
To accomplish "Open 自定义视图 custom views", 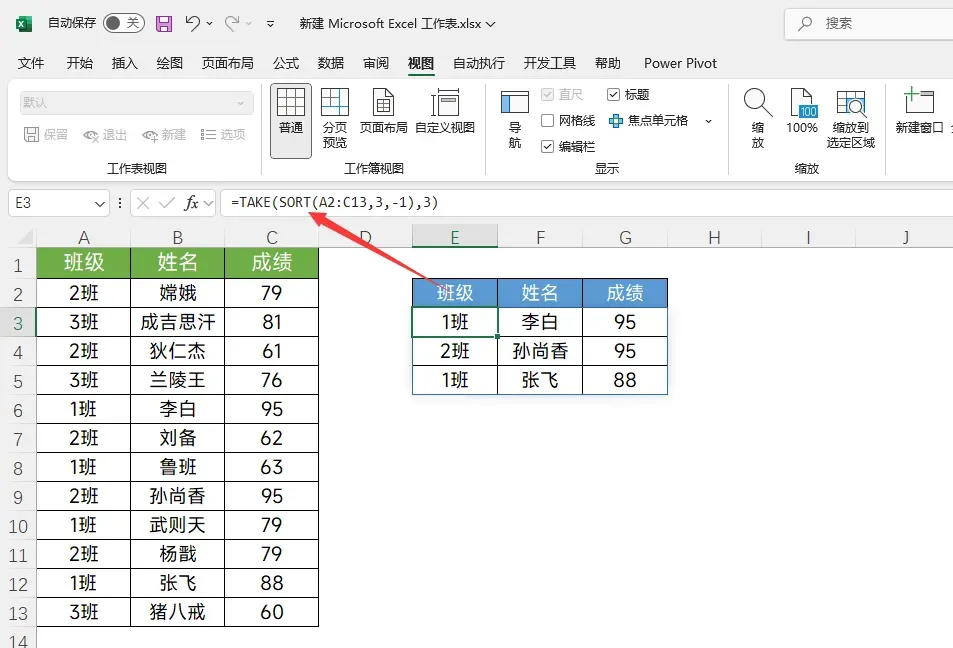I will pyautogui.click(x=445, y=111).
